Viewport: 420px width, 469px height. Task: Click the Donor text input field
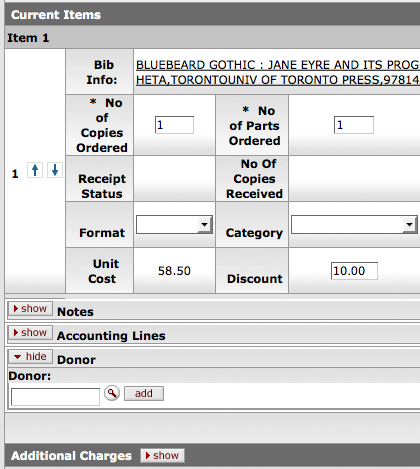[55, 397]
